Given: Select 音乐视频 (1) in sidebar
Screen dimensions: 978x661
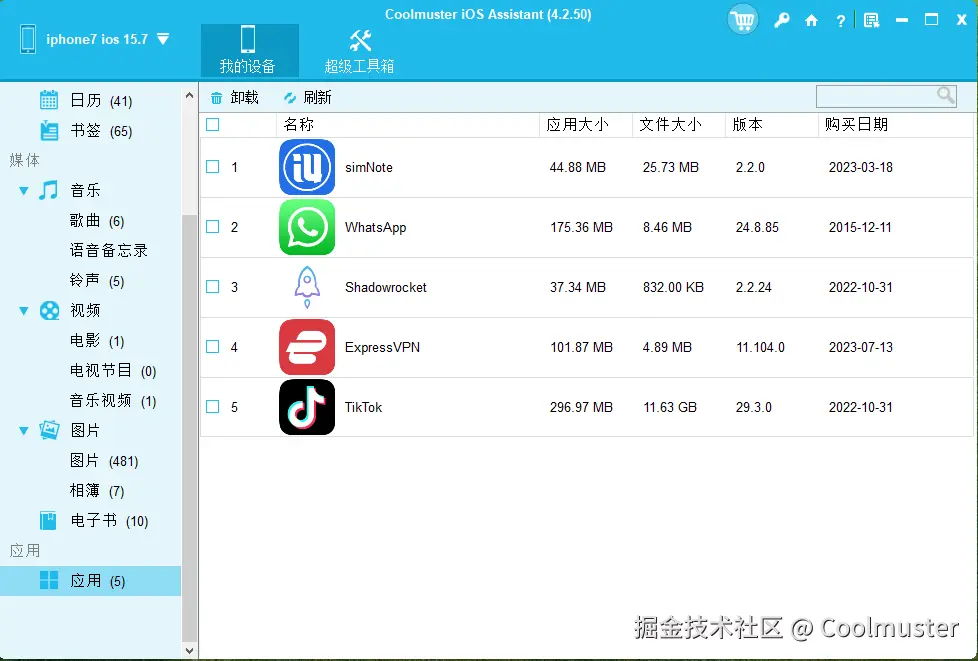Looking at the screenshot, I should click(113, 400).
